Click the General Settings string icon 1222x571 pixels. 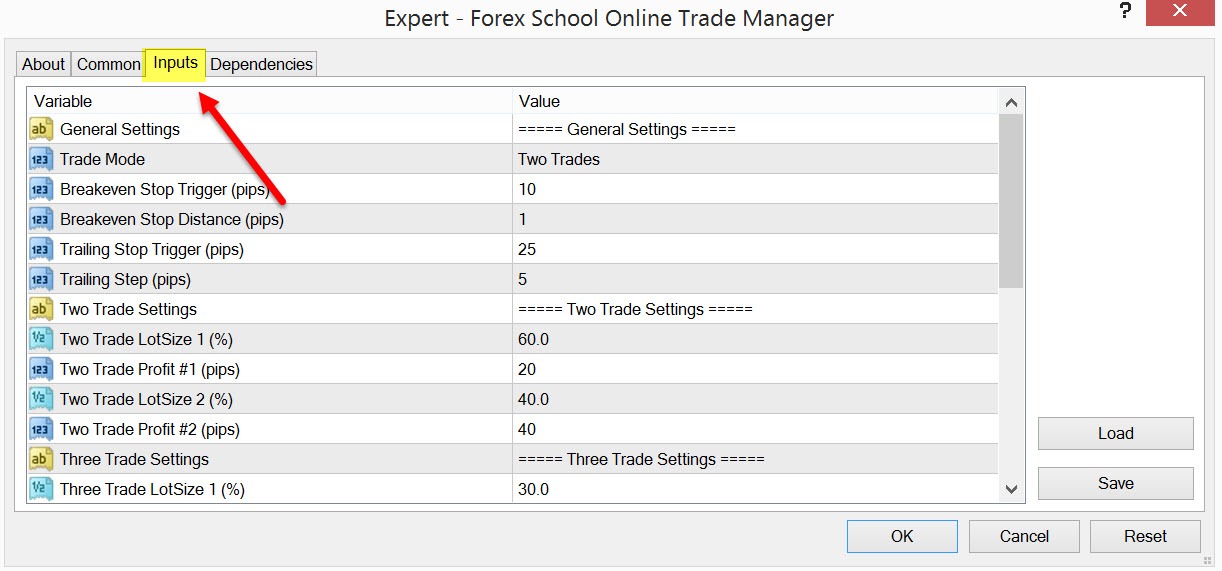41,129
